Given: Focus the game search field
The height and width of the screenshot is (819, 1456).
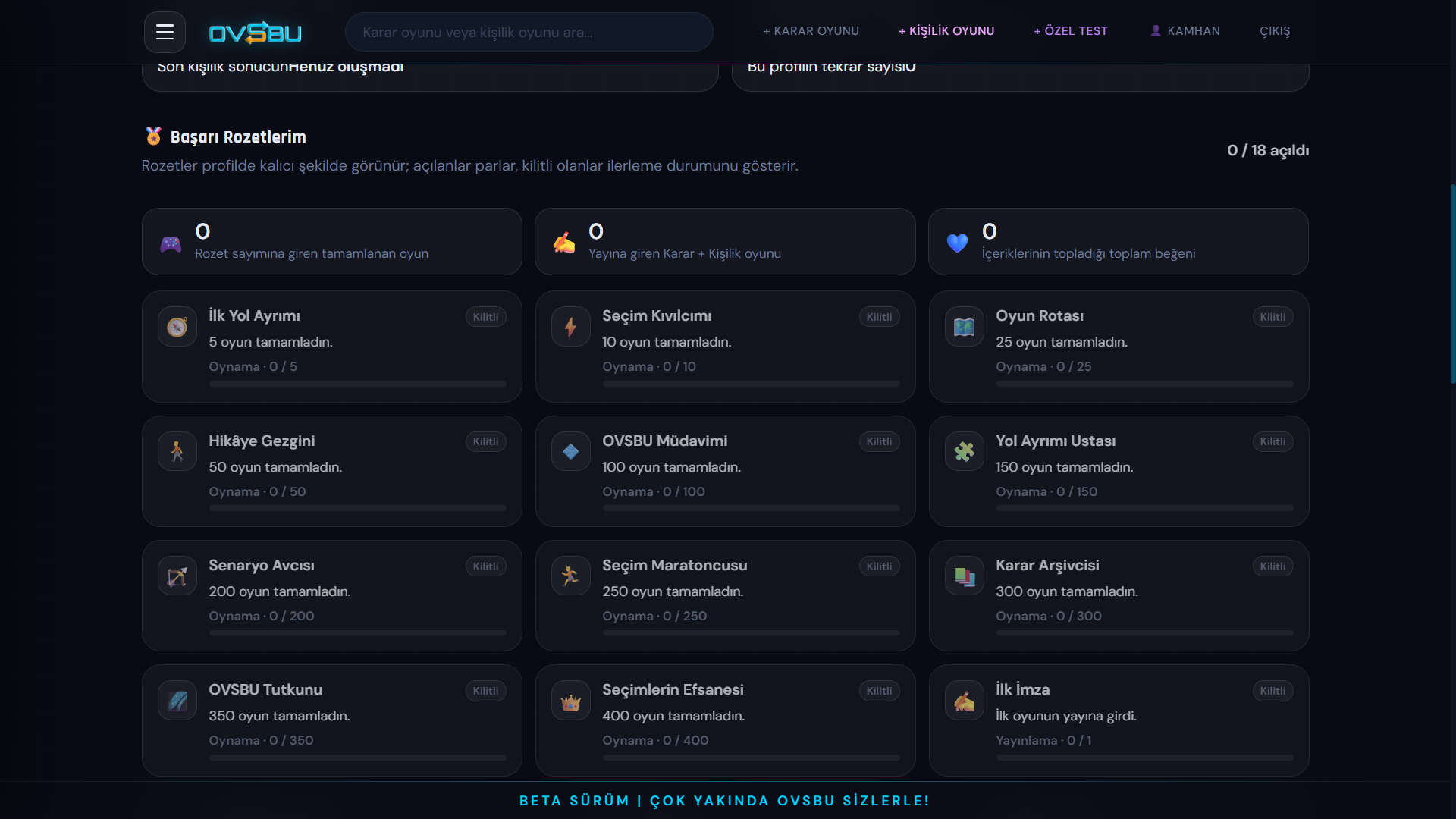Looking at the screenshot, I should (x=529, y=32).
